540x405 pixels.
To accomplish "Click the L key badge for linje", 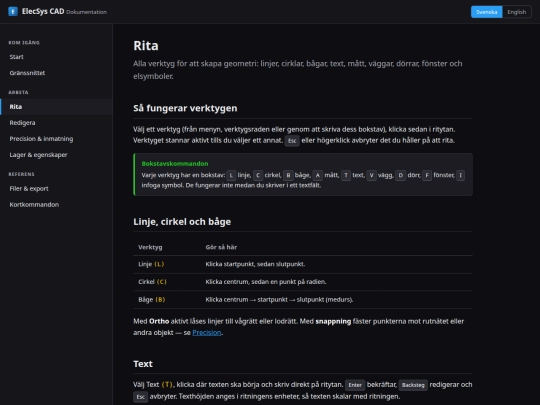I will click(x=231, y=175).
